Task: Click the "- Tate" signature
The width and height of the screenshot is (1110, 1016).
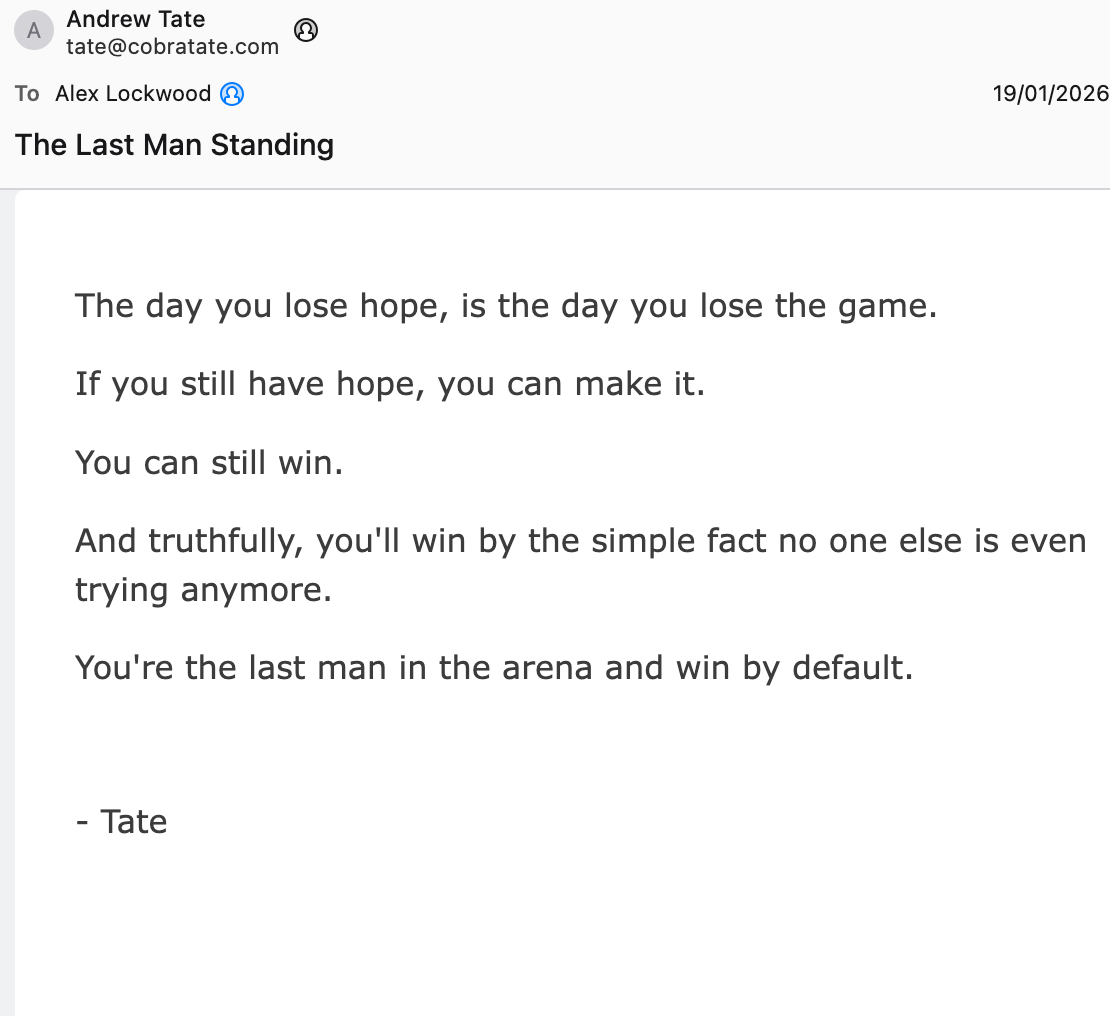Action: coord(121,822)
